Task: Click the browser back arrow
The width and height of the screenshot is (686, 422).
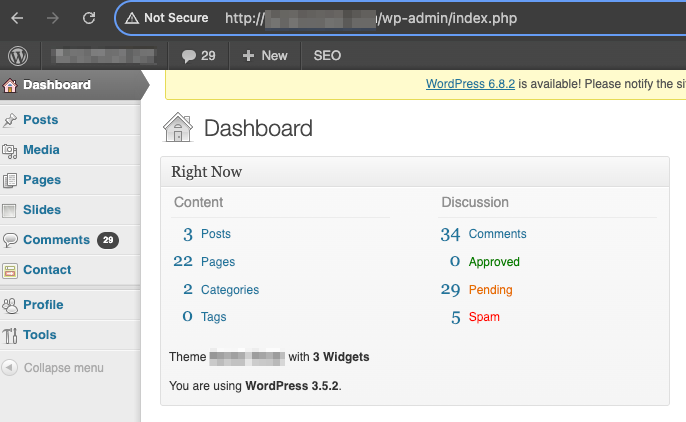Action: coord(17,18)
